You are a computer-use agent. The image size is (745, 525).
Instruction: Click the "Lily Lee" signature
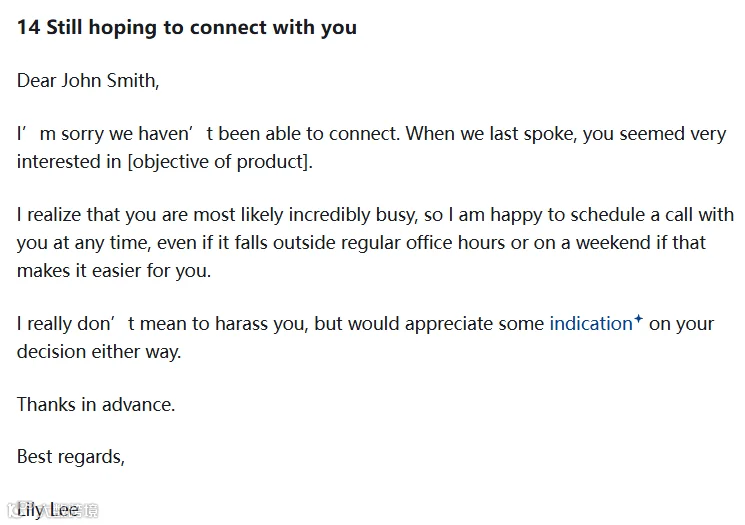(48, 510)
